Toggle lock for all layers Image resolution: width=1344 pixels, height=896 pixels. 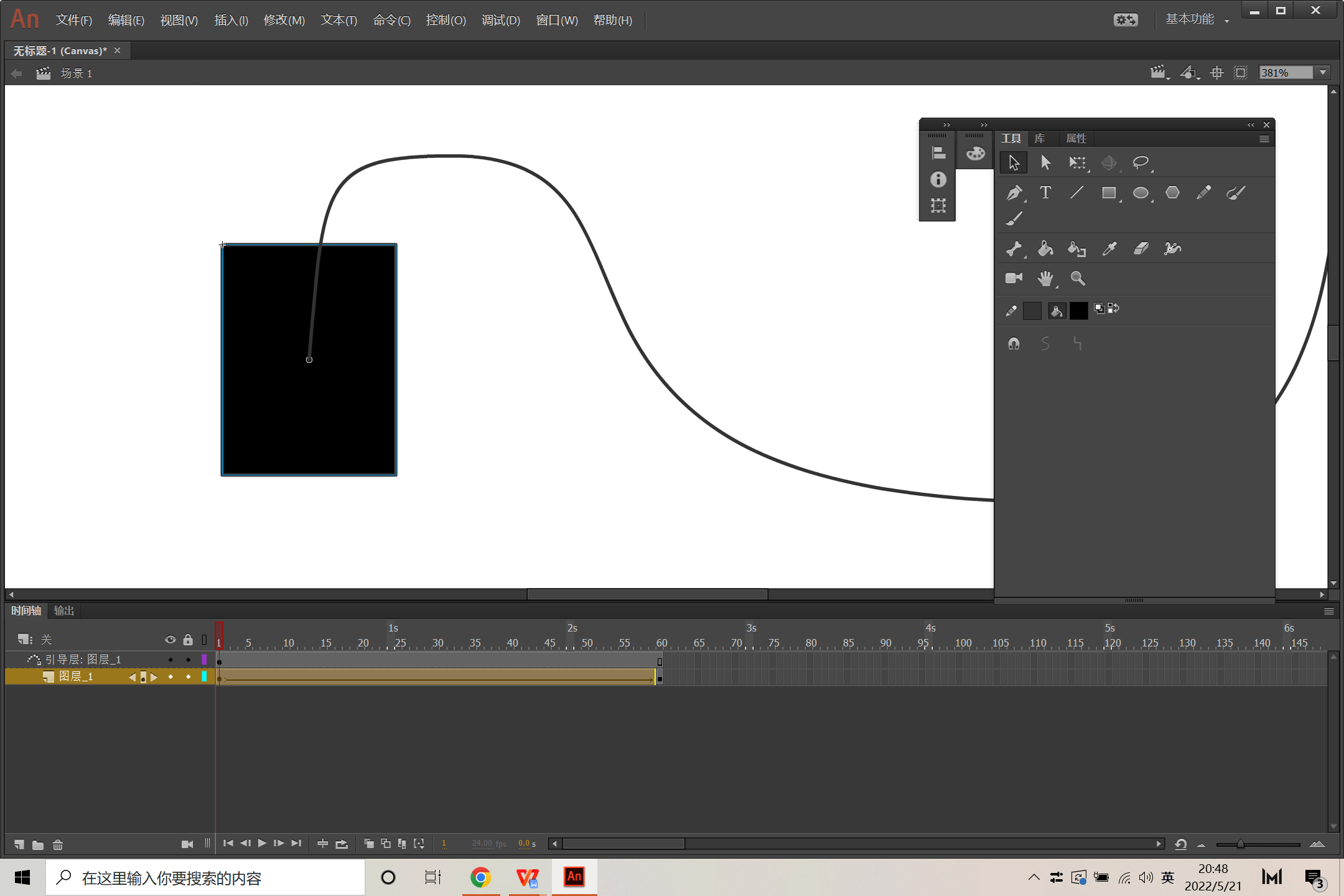pyautogui.click(x=188, y=640)
